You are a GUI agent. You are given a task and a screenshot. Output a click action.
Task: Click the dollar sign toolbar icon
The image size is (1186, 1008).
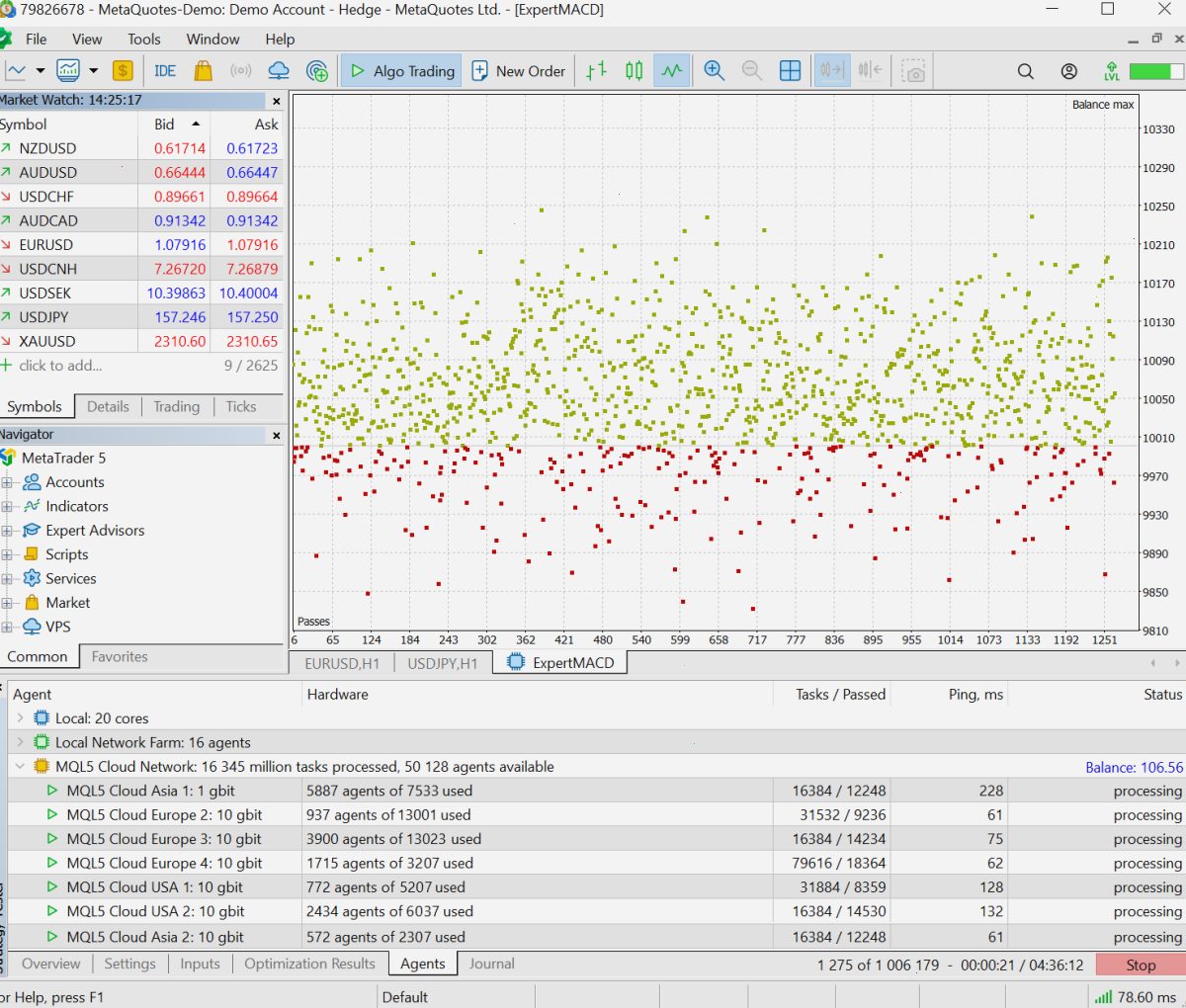[x=123, y=71]
